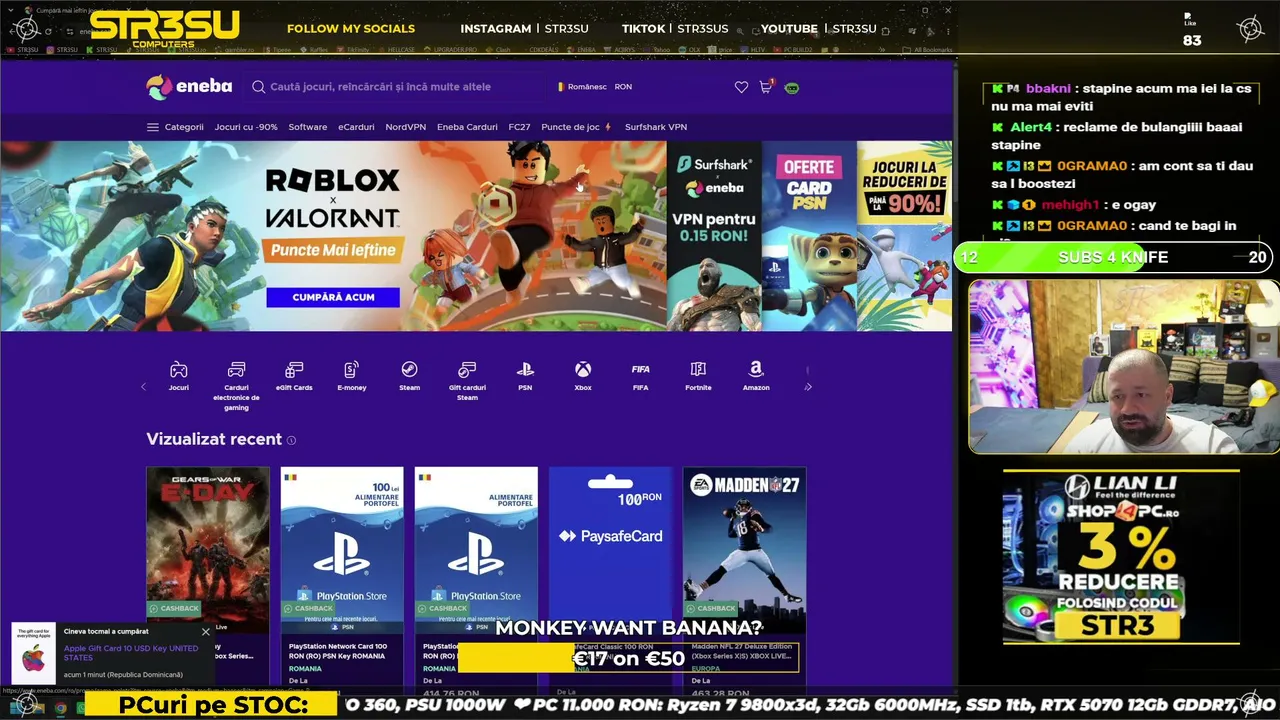
Task: Open the Madden 27 product card
Action: coord(744,578)
